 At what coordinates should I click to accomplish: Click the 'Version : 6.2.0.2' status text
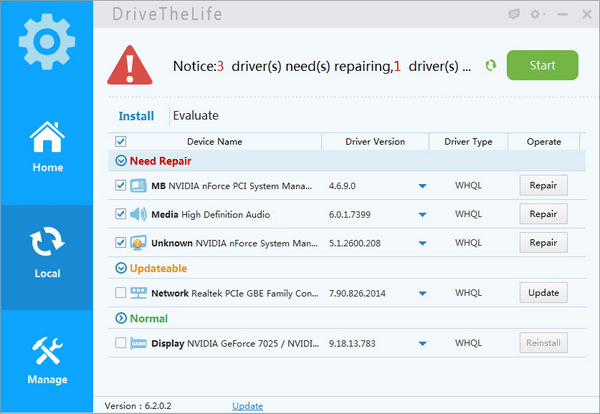pos(138,406)
